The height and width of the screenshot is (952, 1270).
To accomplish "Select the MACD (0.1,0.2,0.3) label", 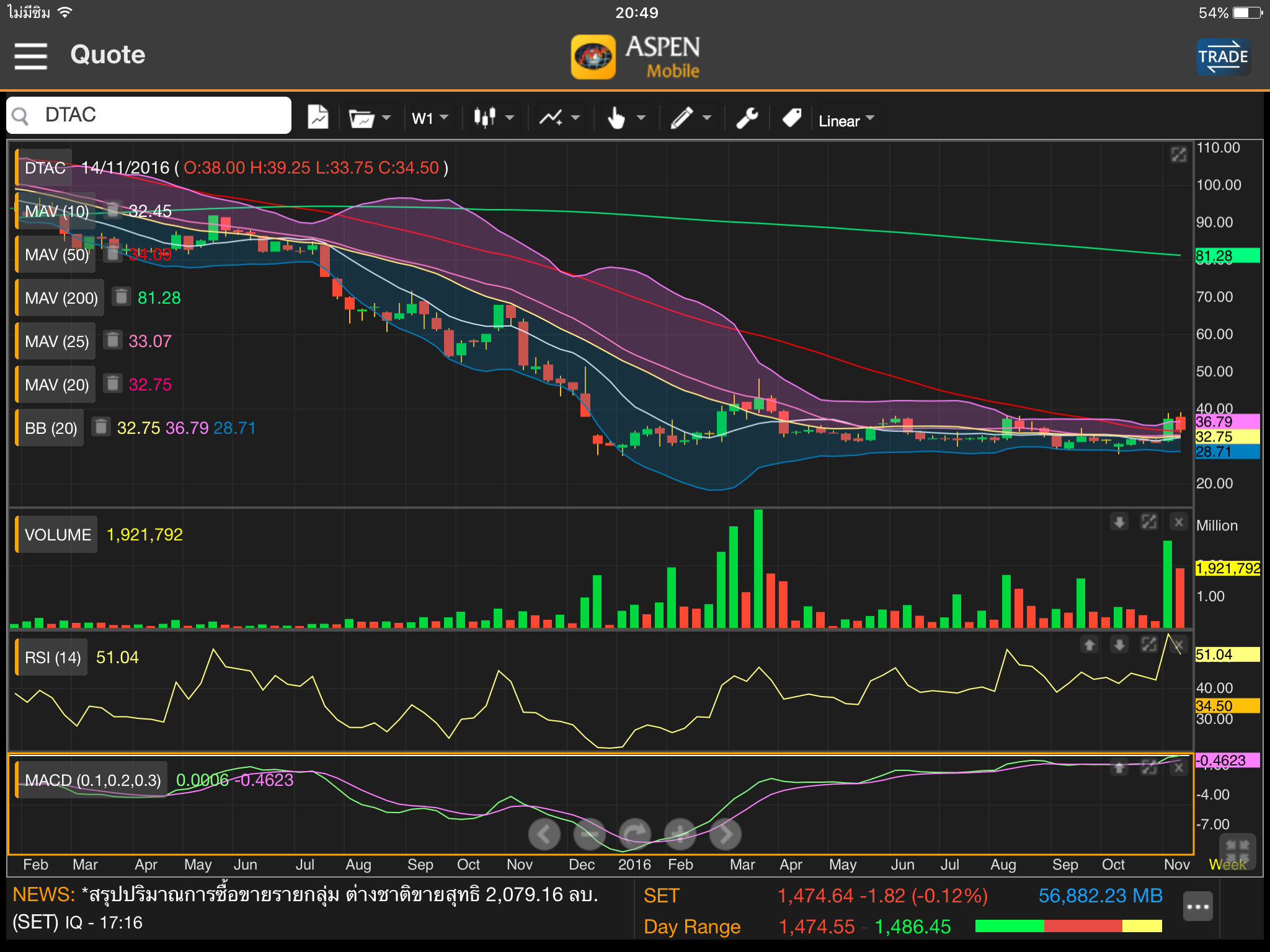I will click(92, 780).
